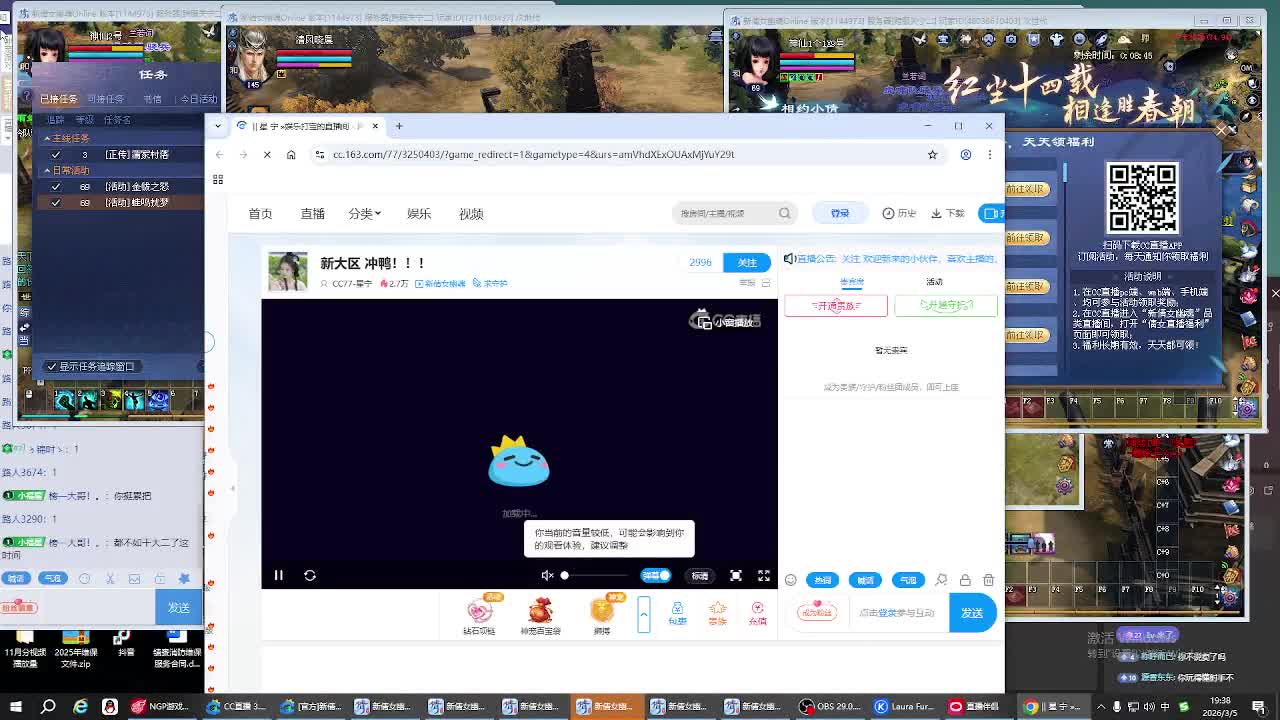This screenshot has width=1280, height=720.
Task: Open a new browser tab
Action: pyautogui.click(x=399, y=126)
